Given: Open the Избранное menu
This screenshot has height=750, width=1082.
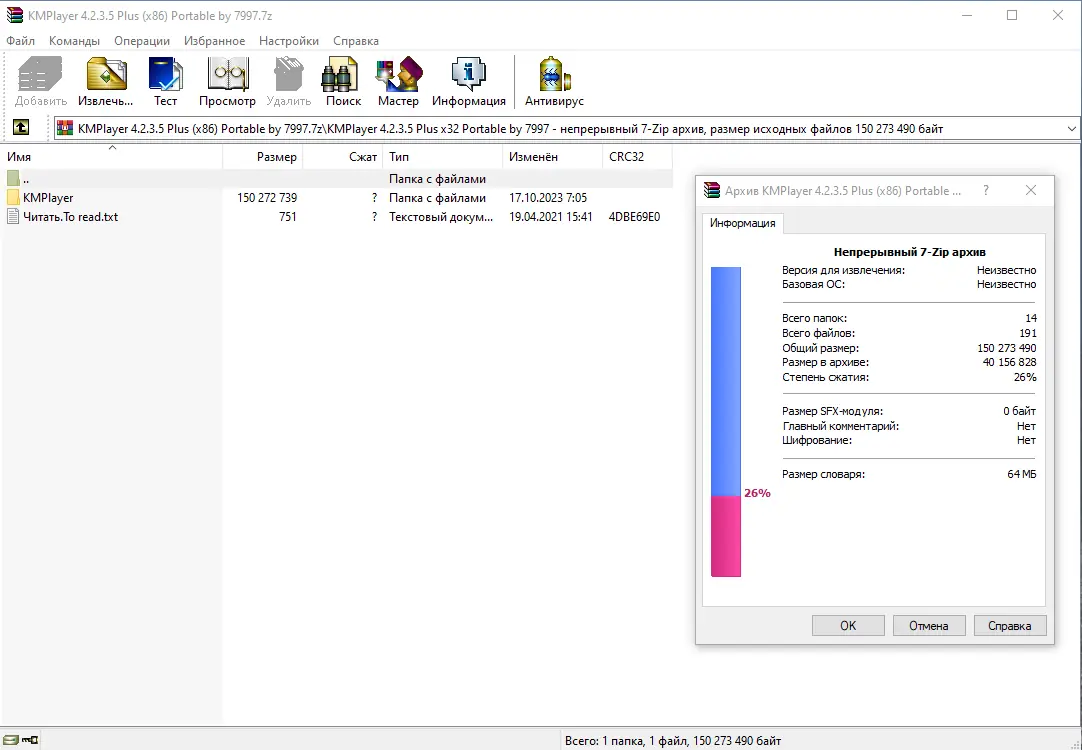Looking at the screenshot, I should tap(215, 41).
